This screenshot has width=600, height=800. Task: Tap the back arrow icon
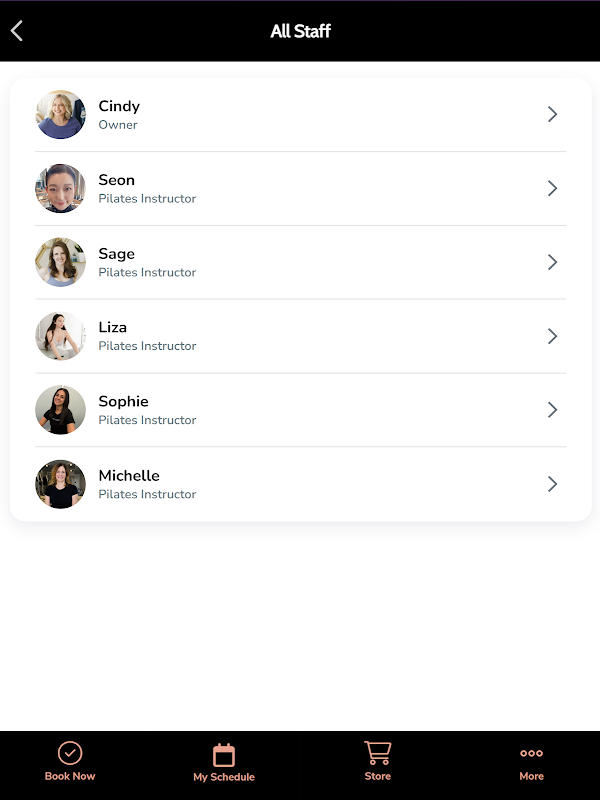tap(17, 31)
